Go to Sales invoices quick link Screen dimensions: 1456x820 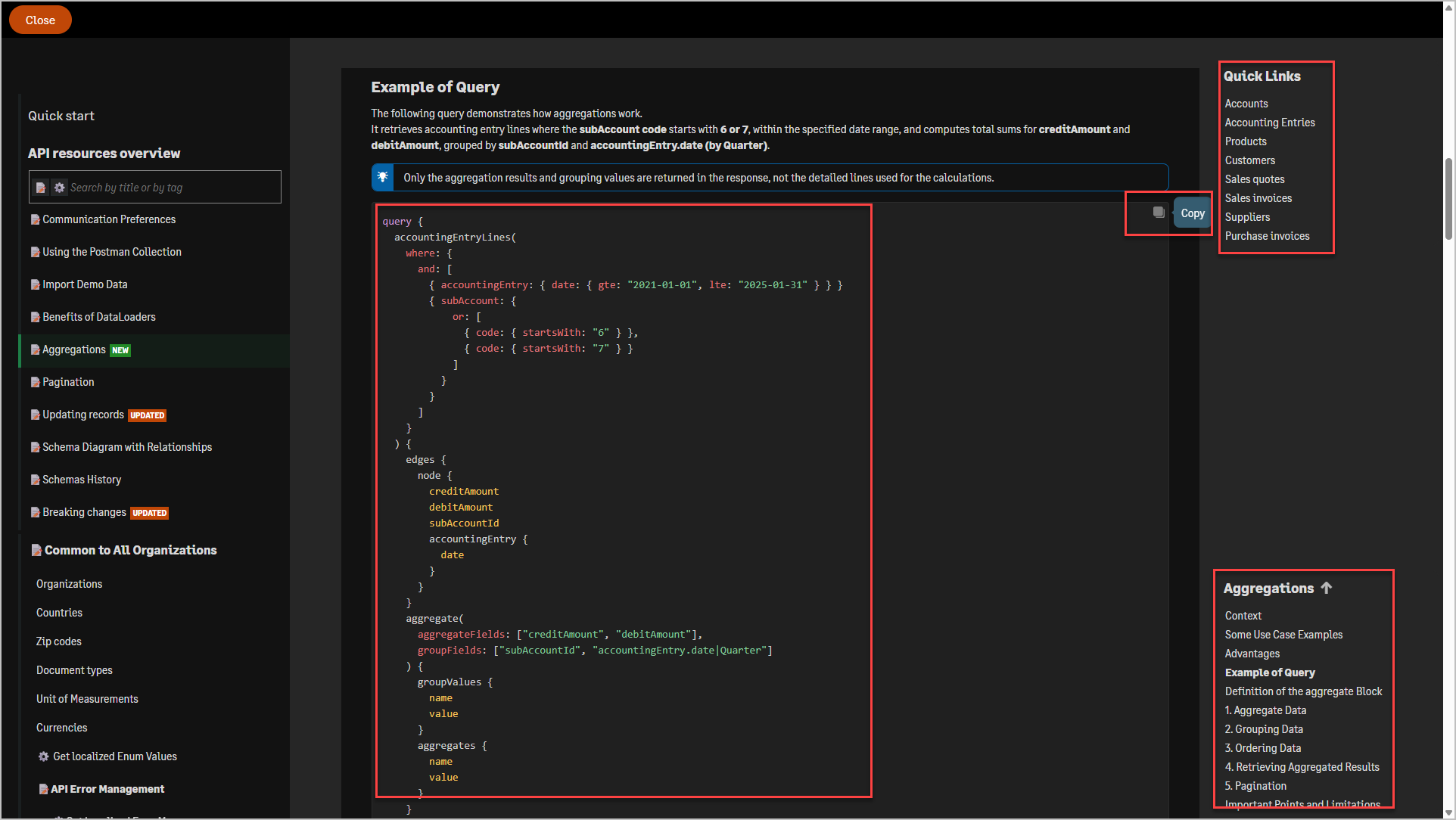coord(1258,198)
